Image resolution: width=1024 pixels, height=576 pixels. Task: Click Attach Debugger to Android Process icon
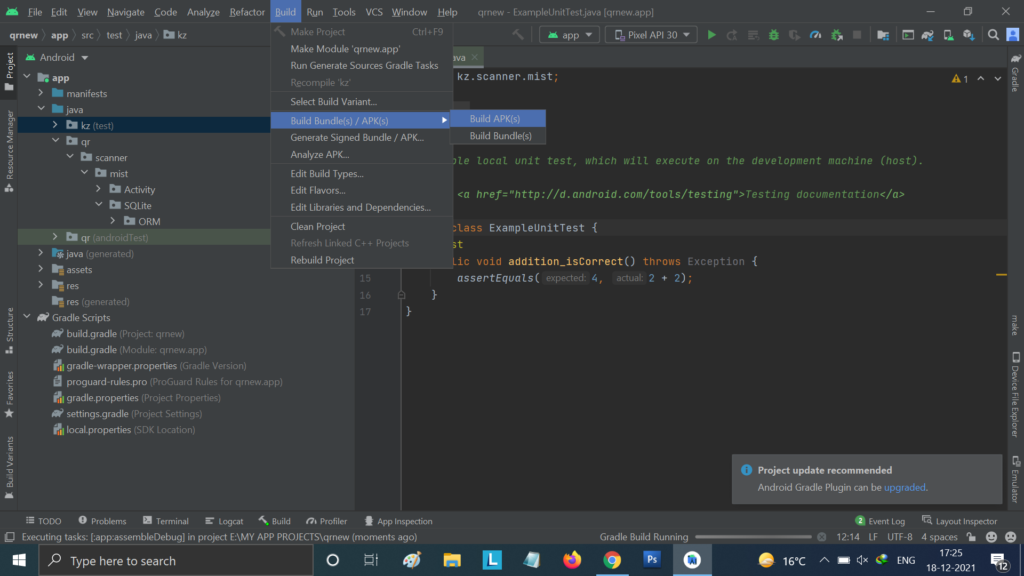coord(837,35)
